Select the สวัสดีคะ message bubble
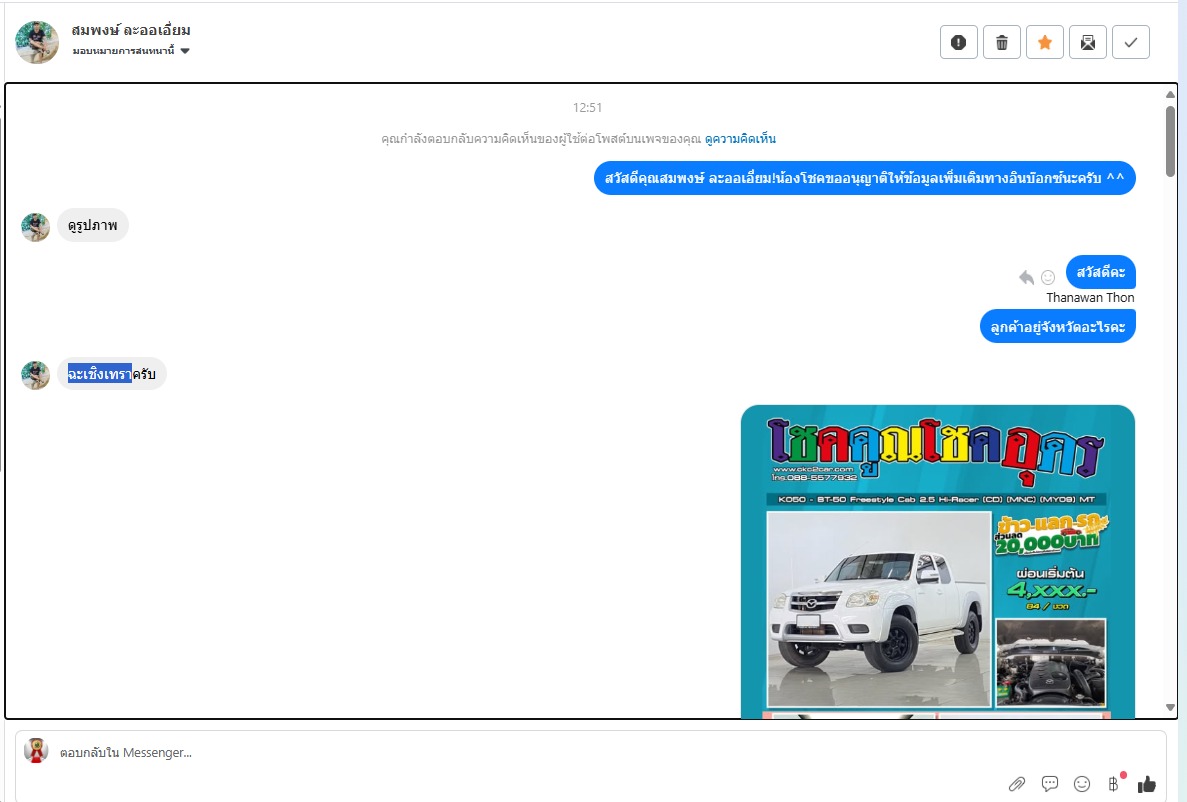1187x802 pixels. 1101,272
